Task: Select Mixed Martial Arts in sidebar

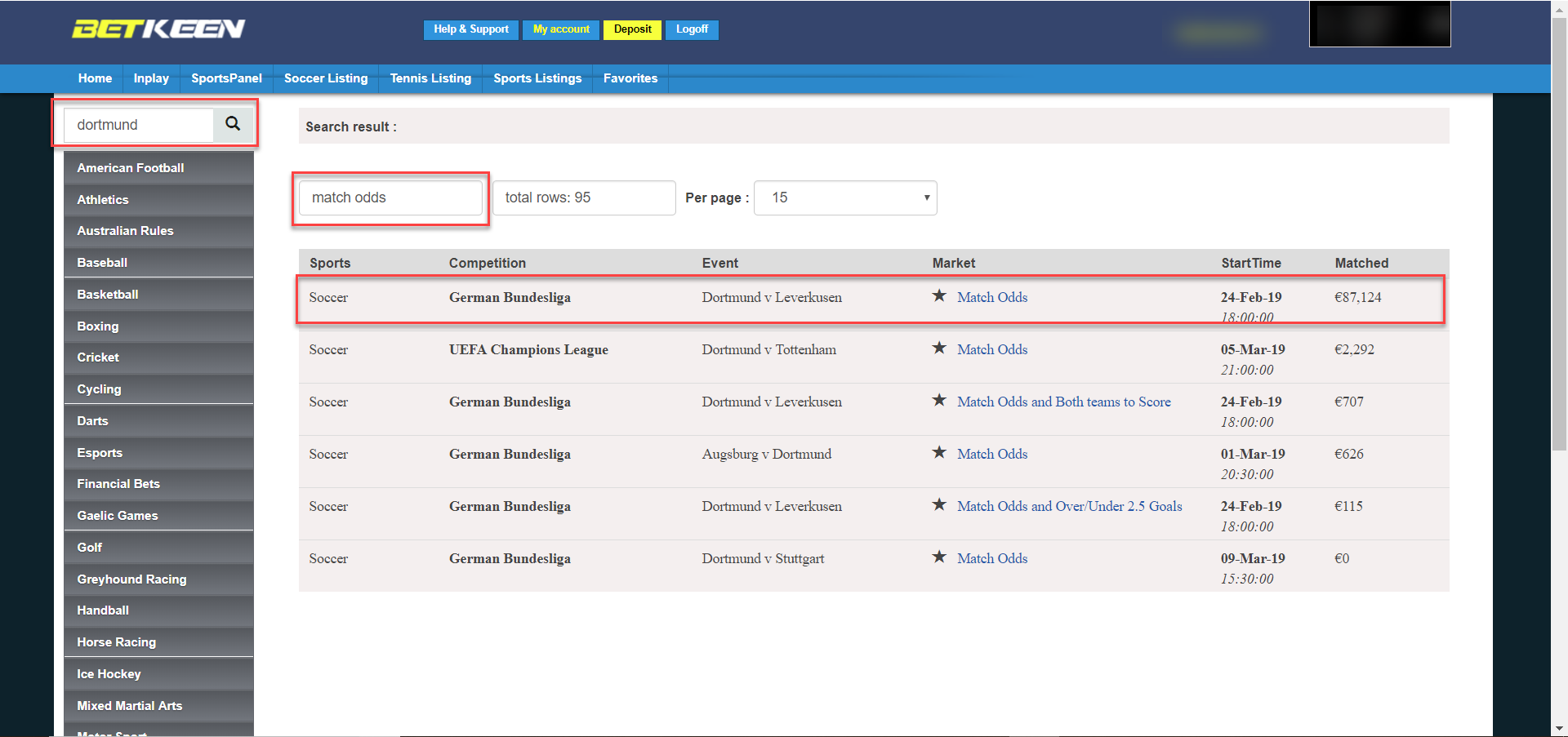Action: 158,706
